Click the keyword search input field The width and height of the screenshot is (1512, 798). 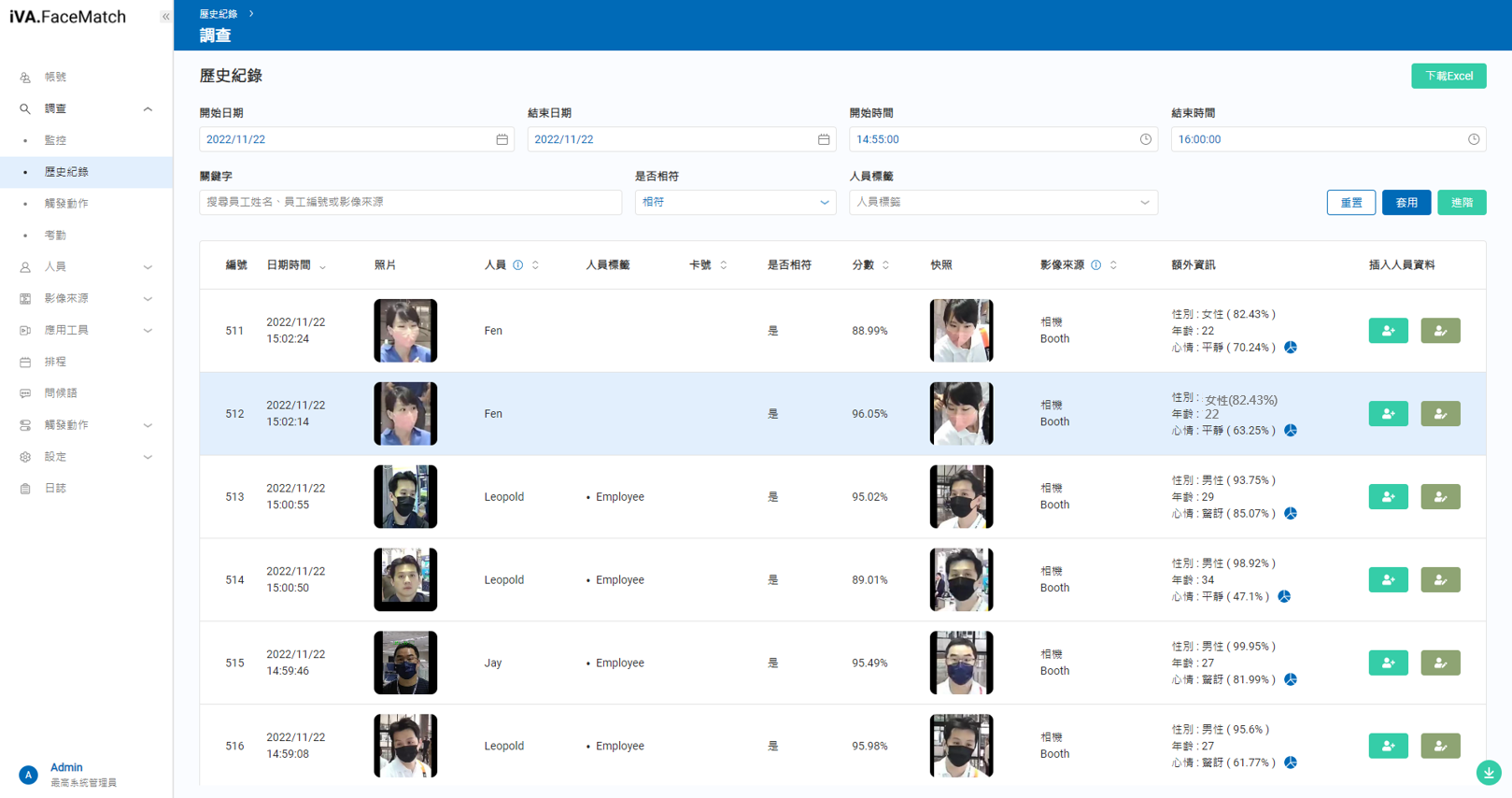click(x=410, y=203)
